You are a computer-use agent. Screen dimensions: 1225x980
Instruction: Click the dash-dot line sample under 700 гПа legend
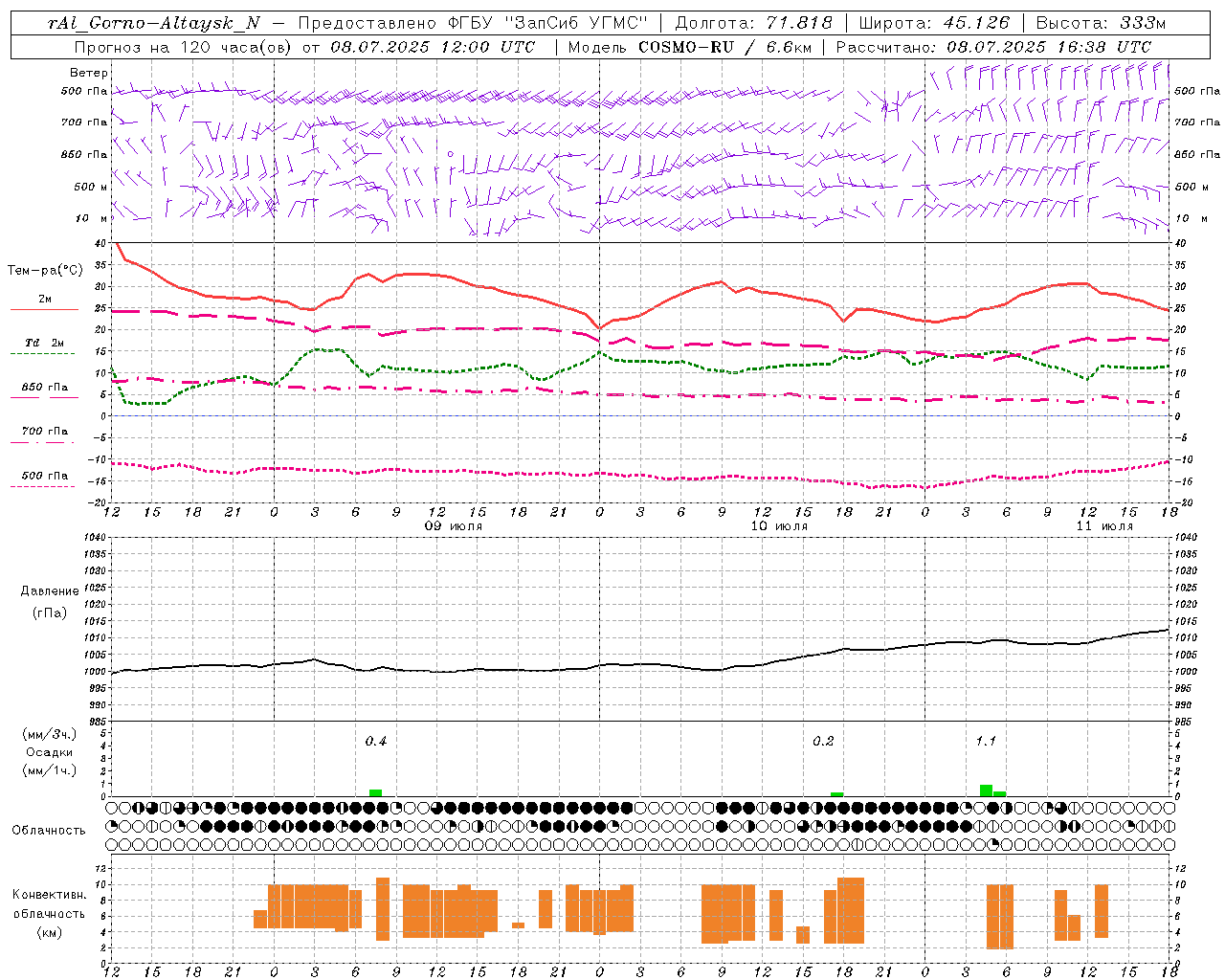pos(43,442)
